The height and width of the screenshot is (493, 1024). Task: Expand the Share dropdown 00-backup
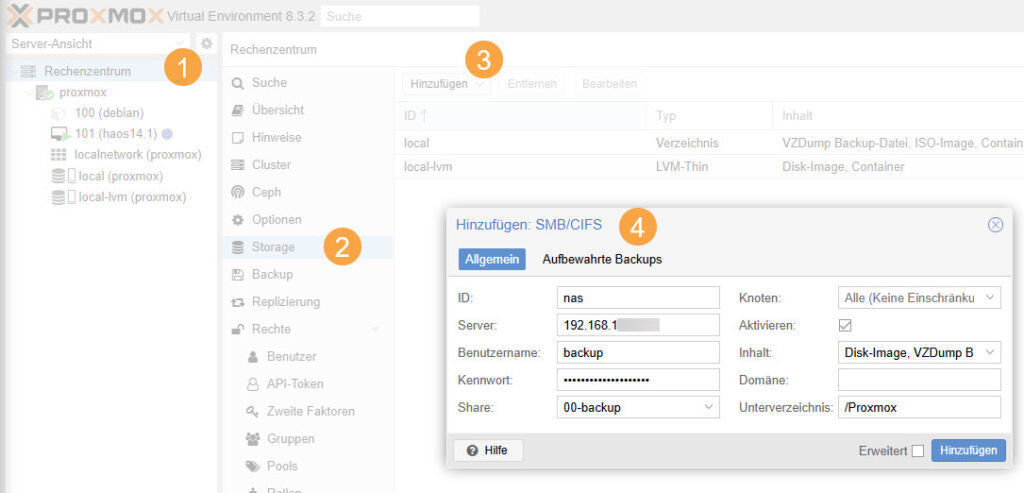coord(710,407)
